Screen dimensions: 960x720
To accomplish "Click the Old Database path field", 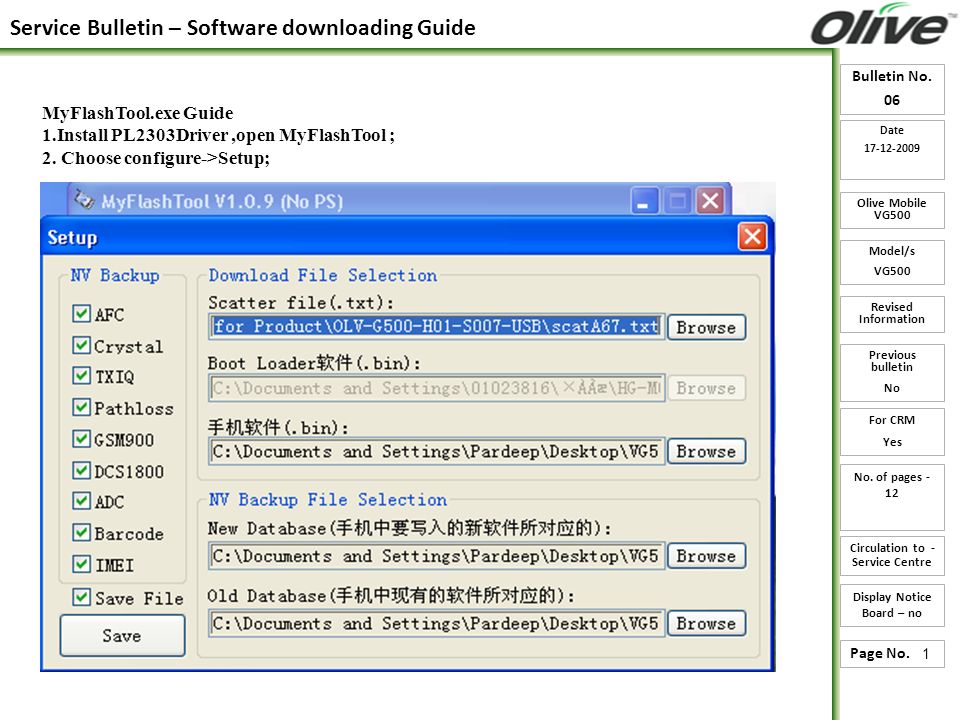I will coord(437,623).
